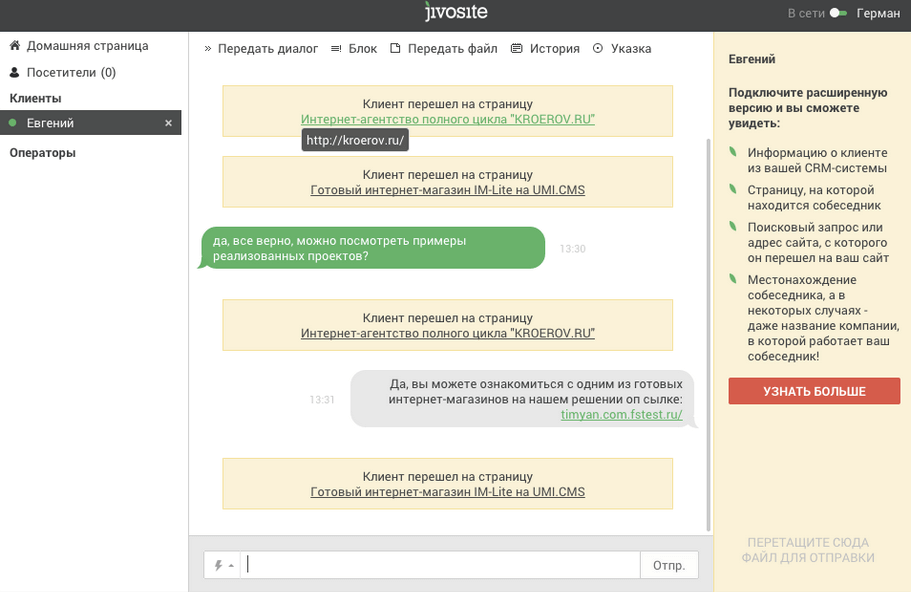
Task: Click the Передать файл document icon
Action: (x=395, y=49)
